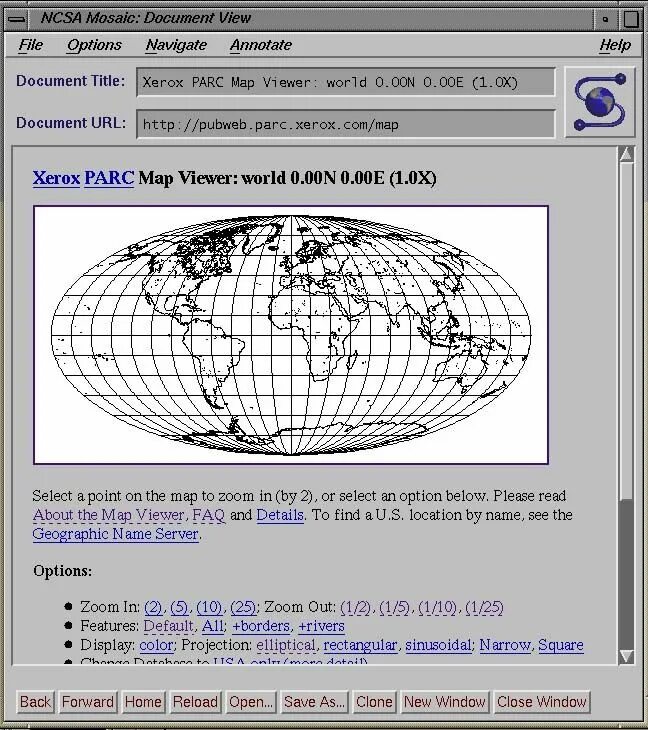The image size is (648, 730).
Task: Zoom out by (1/10) link
Action: point(438,607)
